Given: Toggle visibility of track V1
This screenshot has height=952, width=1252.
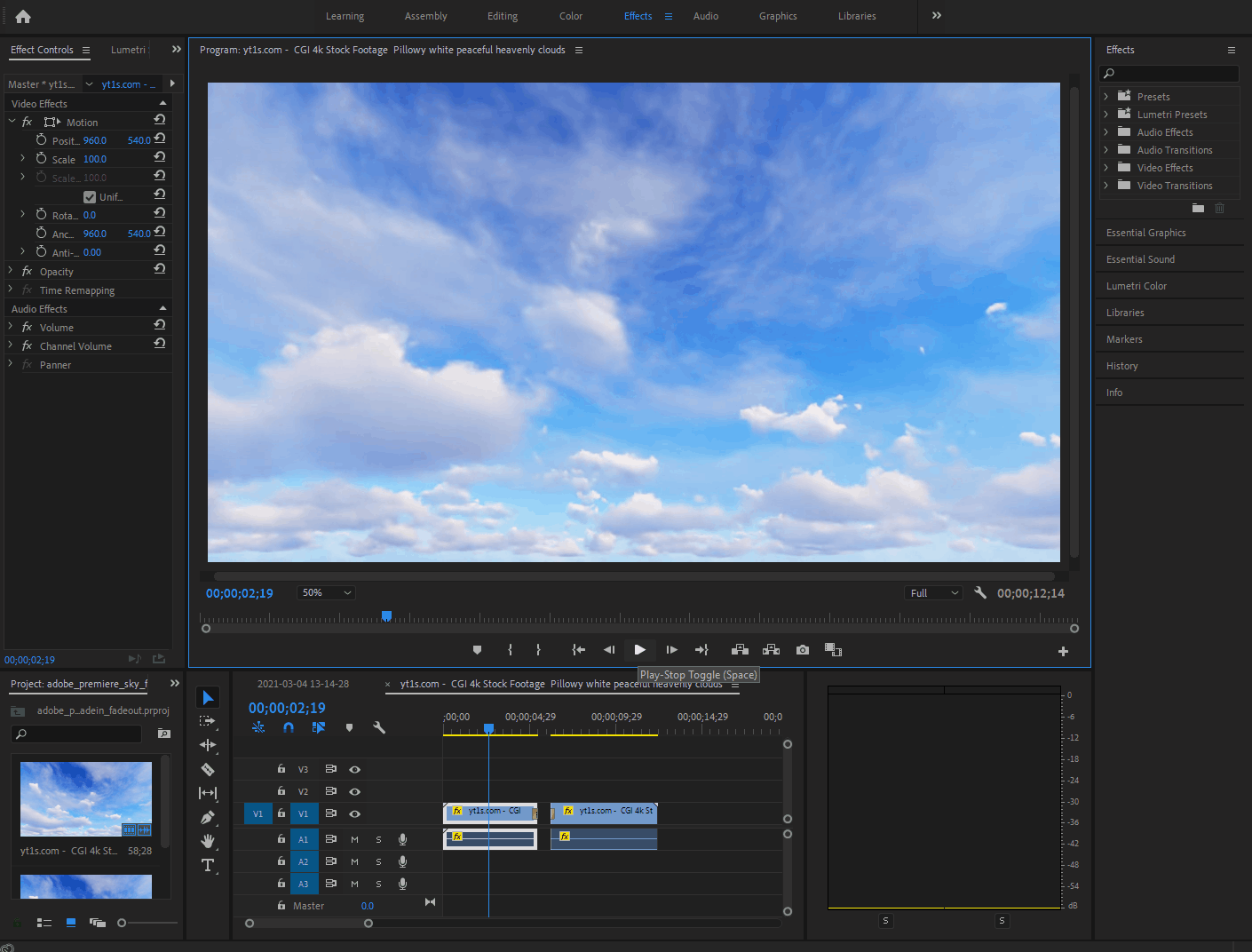Looking at the screenshot, I should [354, 813].
